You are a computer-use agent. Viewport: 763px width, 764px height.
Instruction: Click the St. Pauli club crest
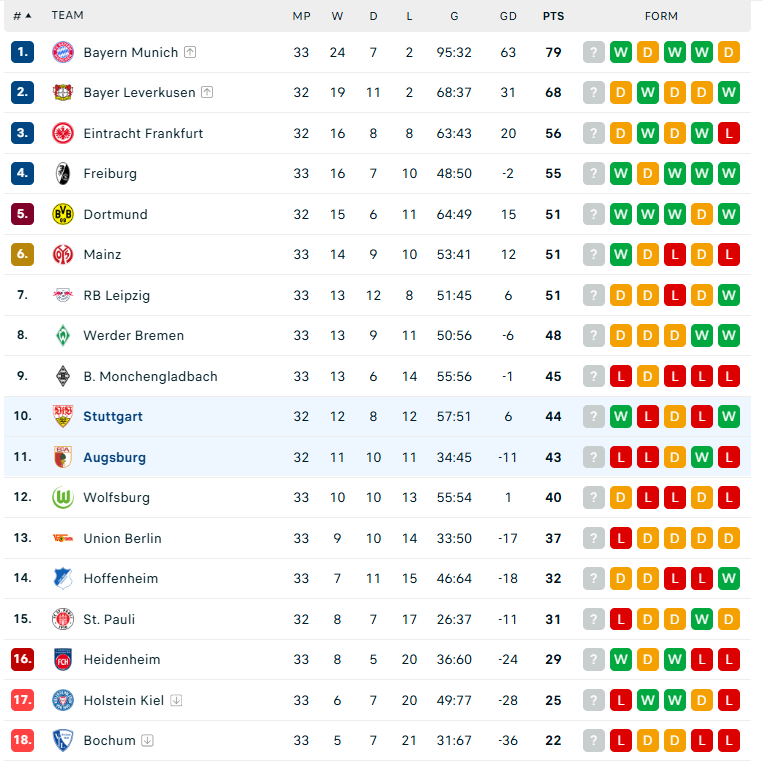coord(63,619)
